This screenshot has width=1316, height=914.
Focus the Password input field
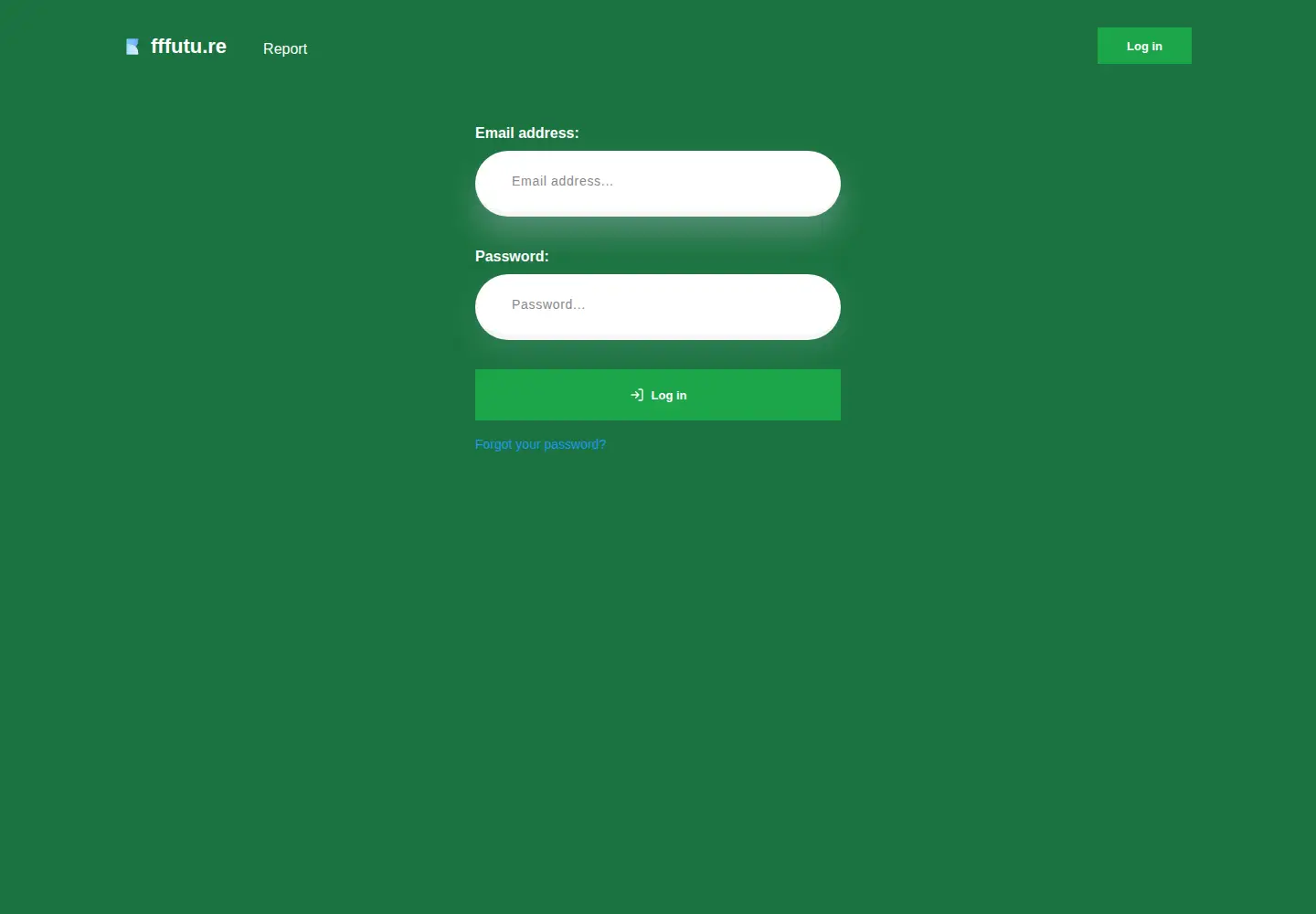pyautogui.click(x=658, y=307)
